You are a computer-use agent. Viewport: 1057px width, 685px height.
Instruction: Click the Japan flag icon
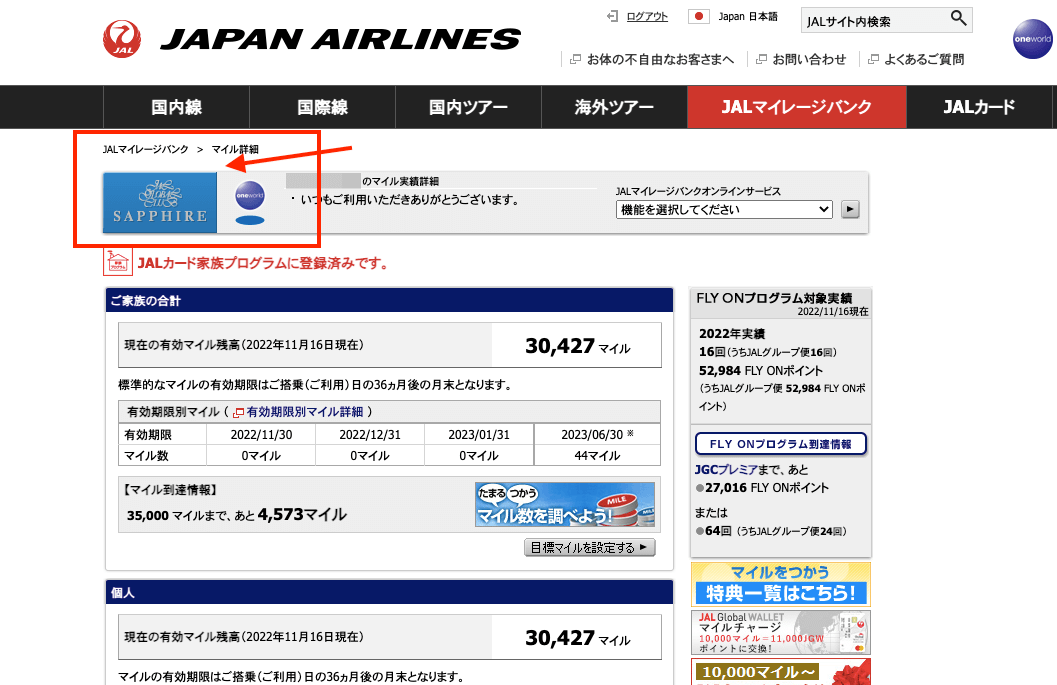[698, 16]
